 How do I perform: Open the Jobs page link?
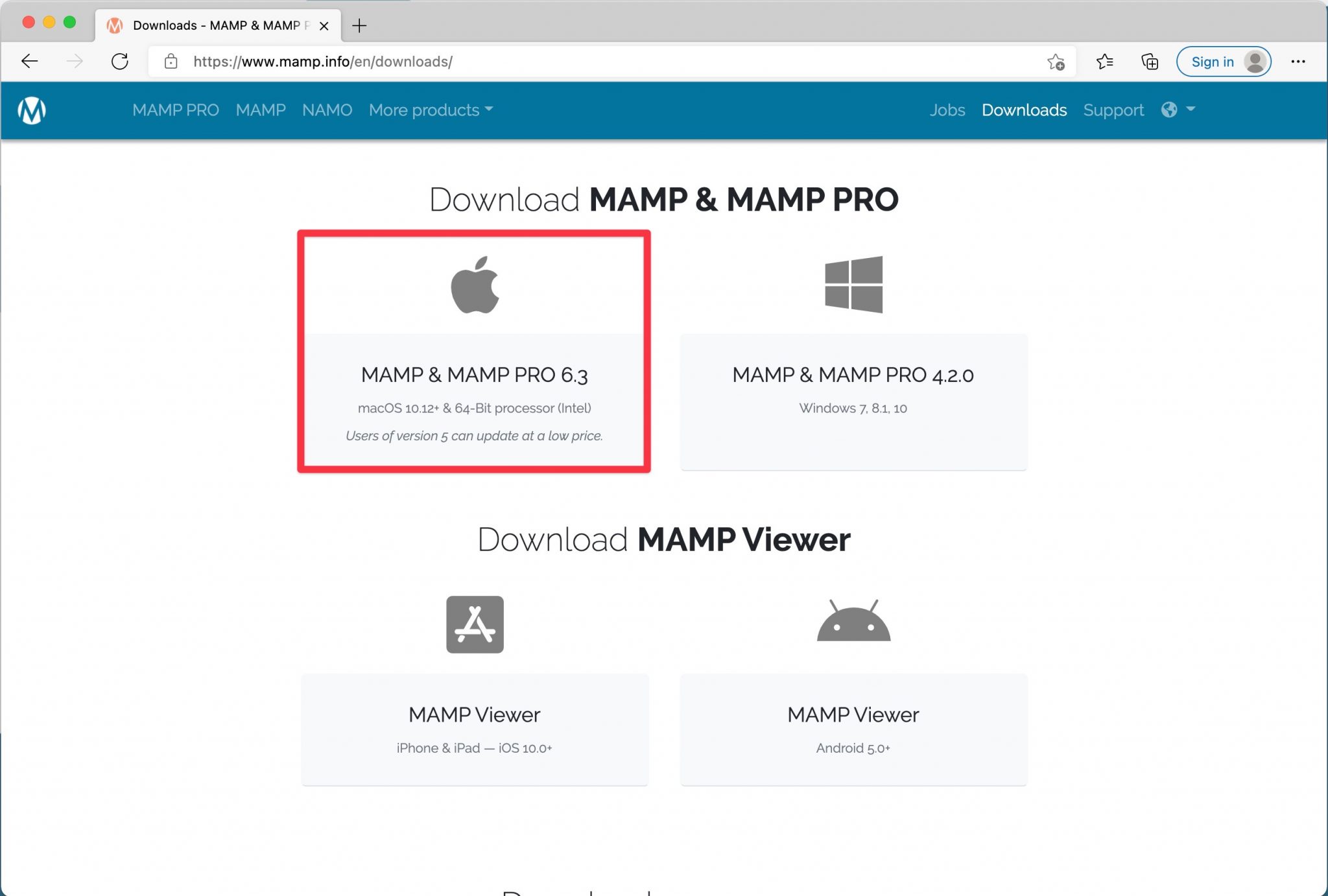pos(947,110)
